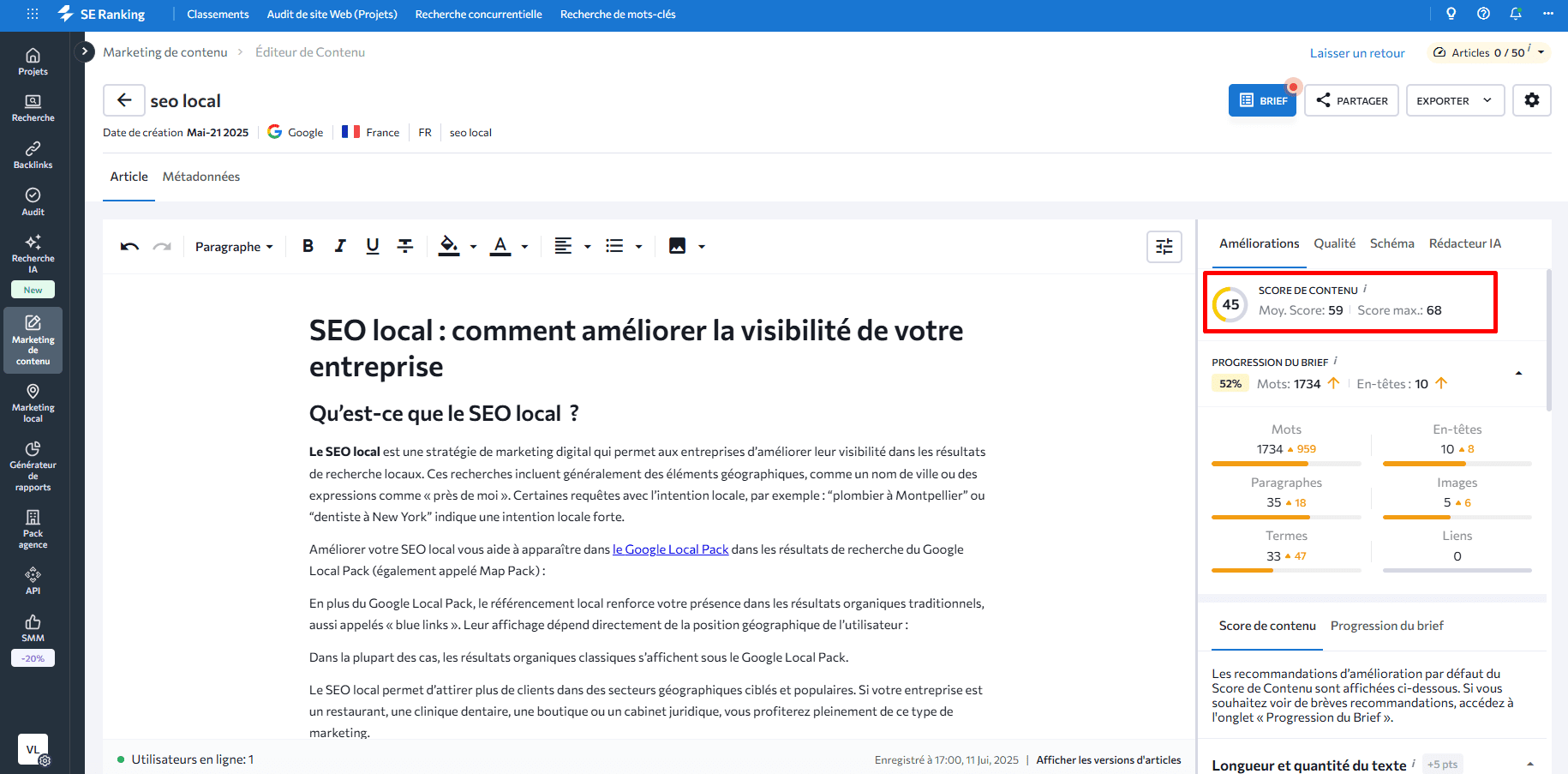Toggle strikethrough formatting
This screenshot has height=774, width=1568.
tap(405, 247)
